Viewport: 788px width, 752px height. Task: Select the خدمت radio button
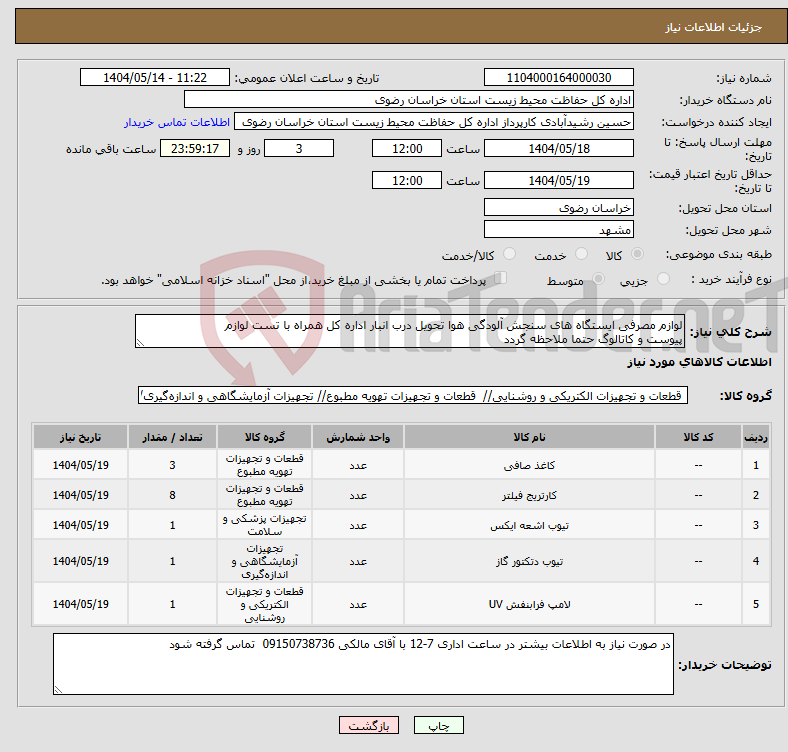point(581,254)
